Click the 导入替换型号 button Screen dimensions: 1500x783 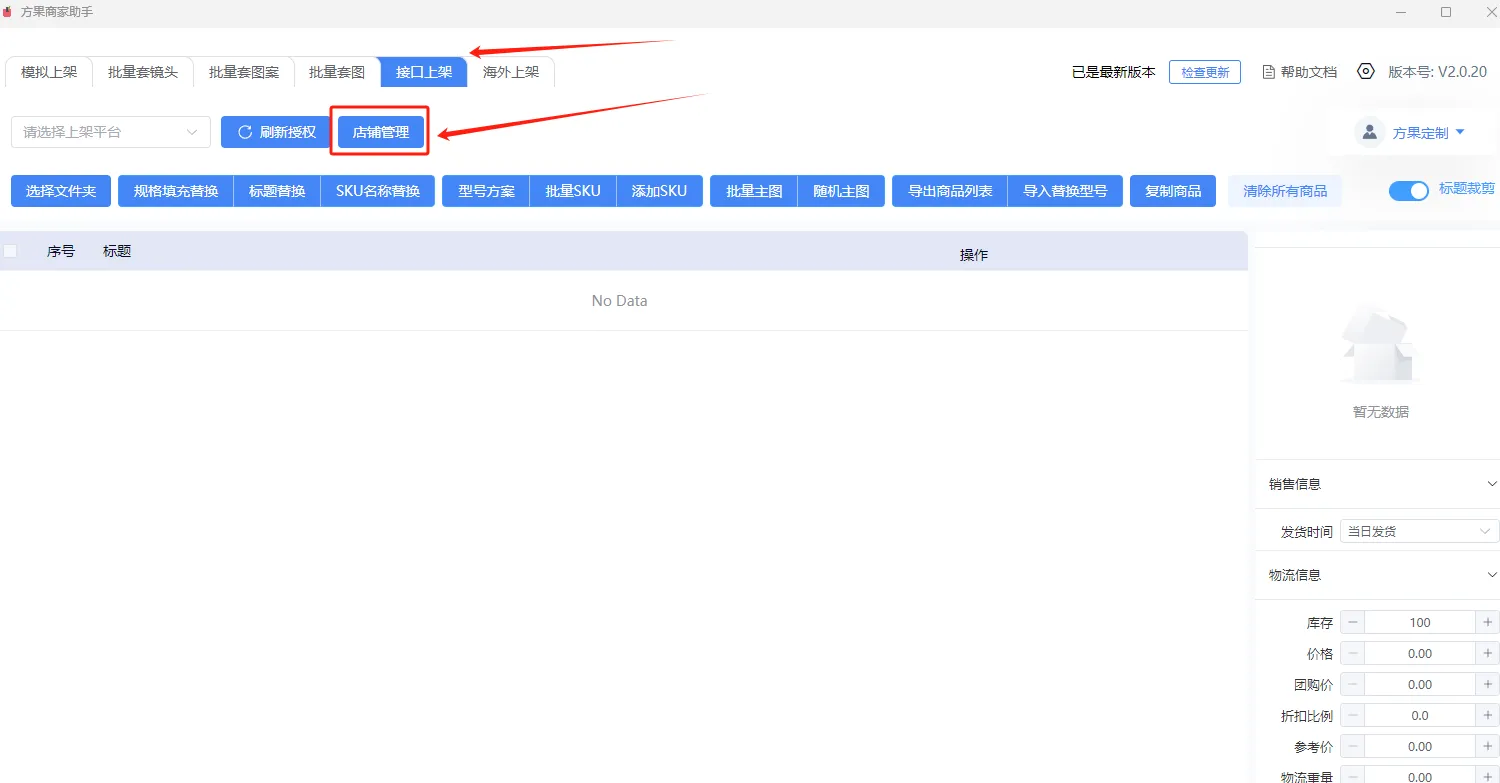tap(1065, 191)
